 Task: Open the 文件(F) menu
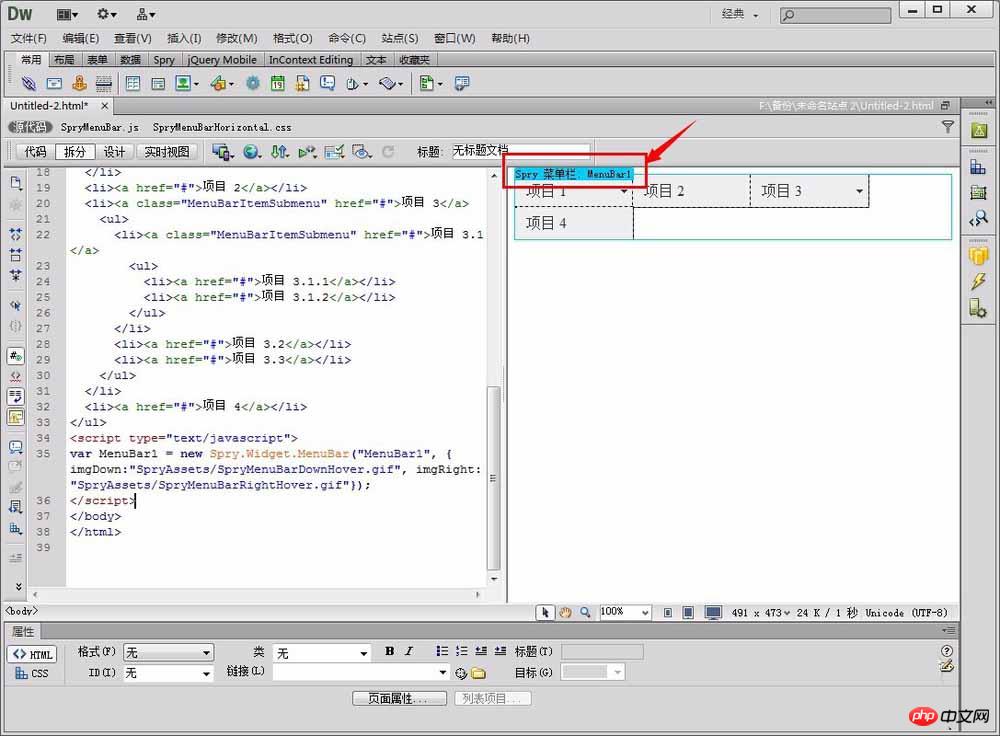tap(29, 38)
